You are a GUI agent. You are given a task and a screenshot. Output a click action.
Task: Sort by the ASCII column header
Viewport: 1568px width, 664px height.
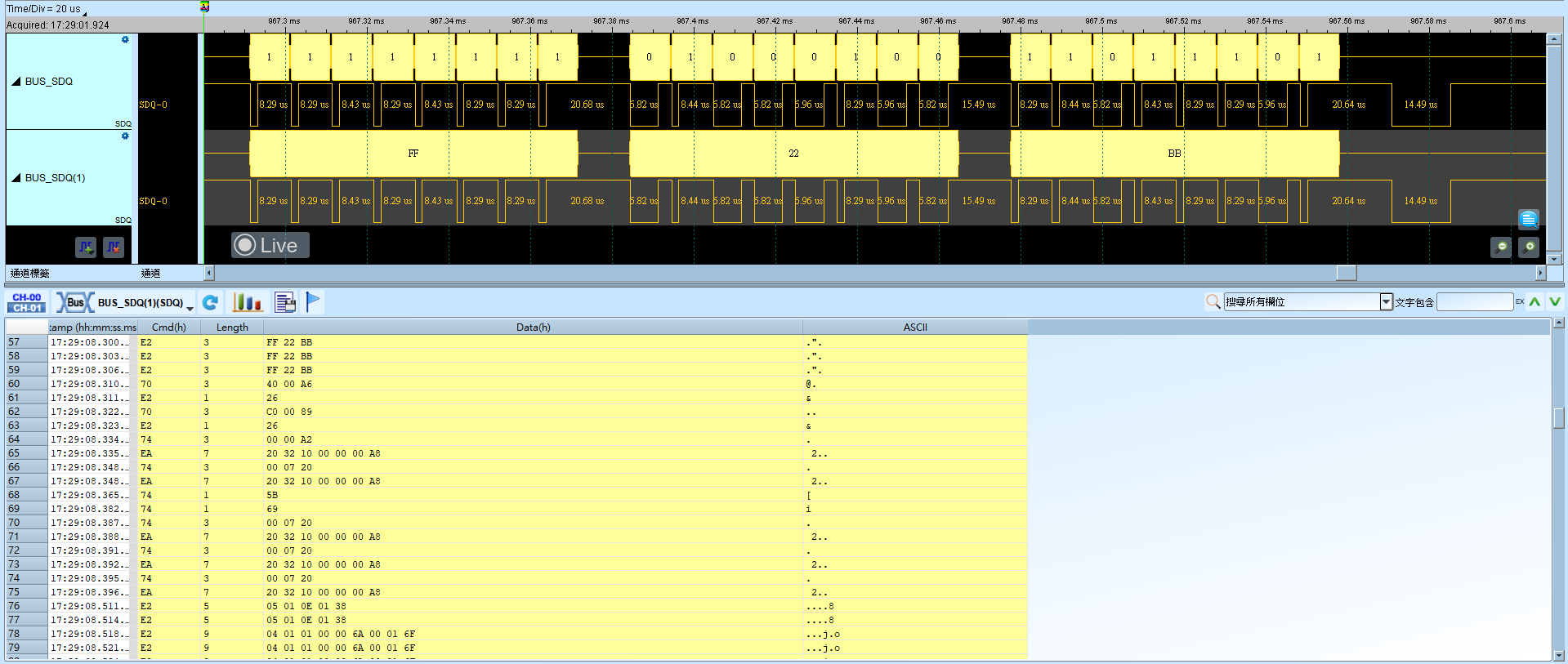click(915, 328)
